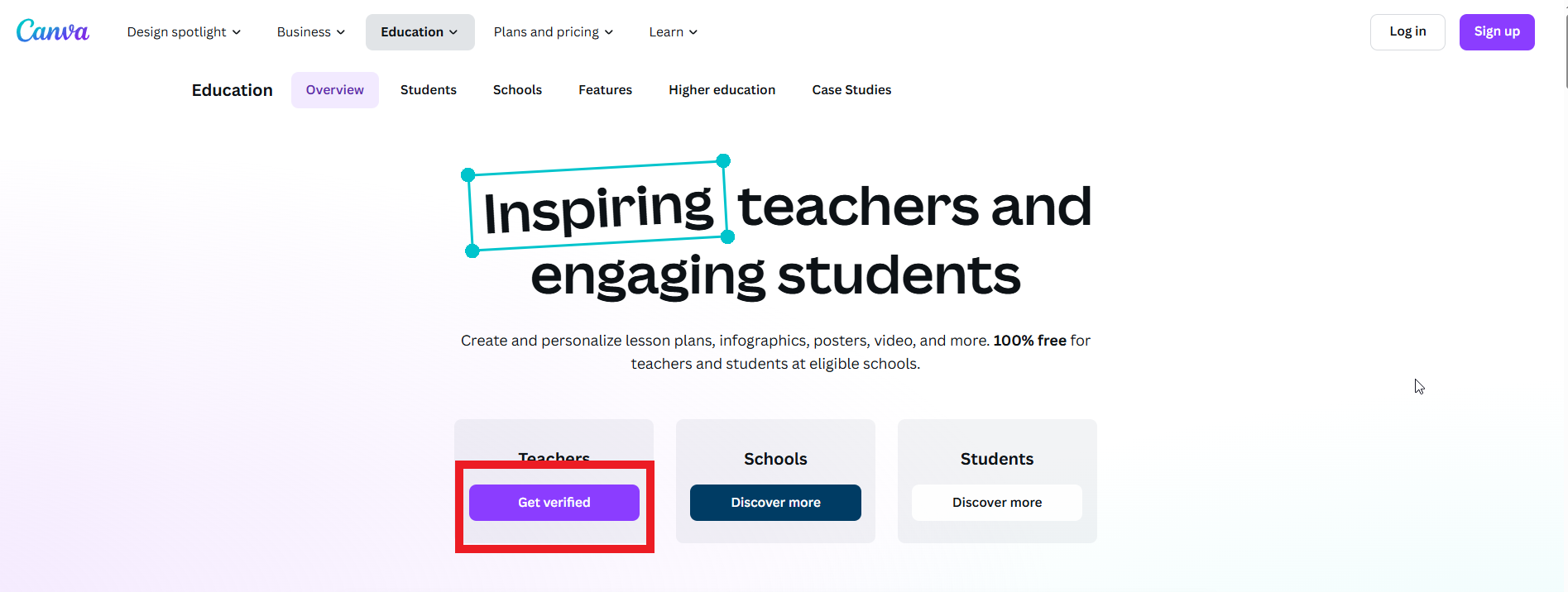Click the Log in button
The image size is (1568, 592).
click(x=1407, y=32)
